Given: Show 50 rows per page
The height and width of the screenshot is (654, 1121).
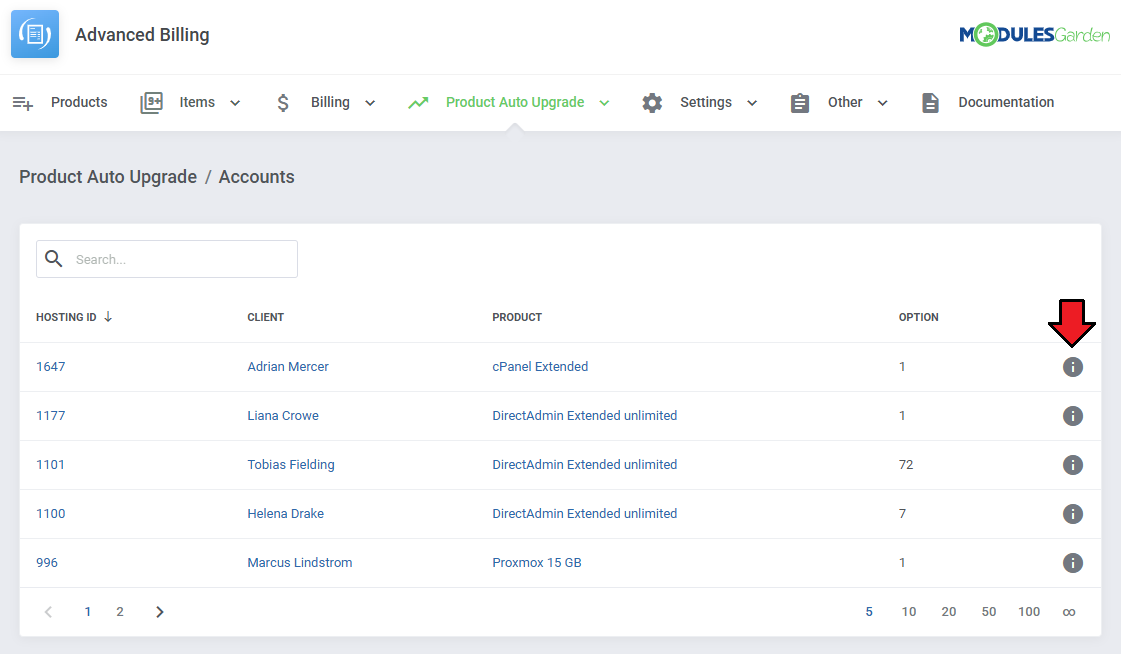Looking at the screenshot, I should tap(989, 612).
